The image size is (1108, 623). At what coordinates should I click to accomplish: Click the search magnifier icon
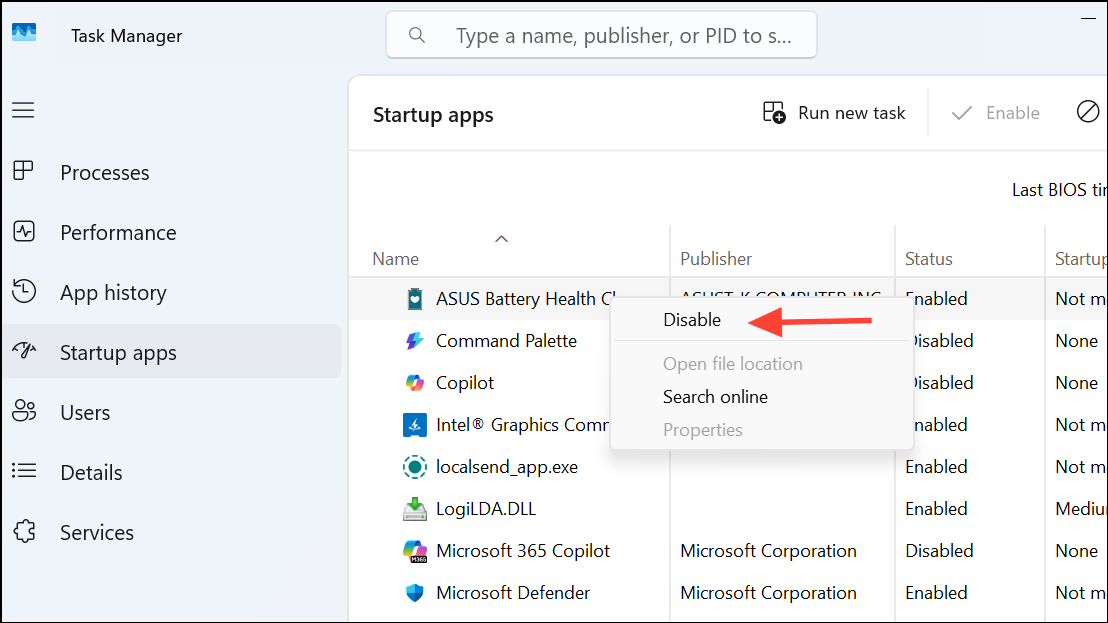[x=417, y=35]
